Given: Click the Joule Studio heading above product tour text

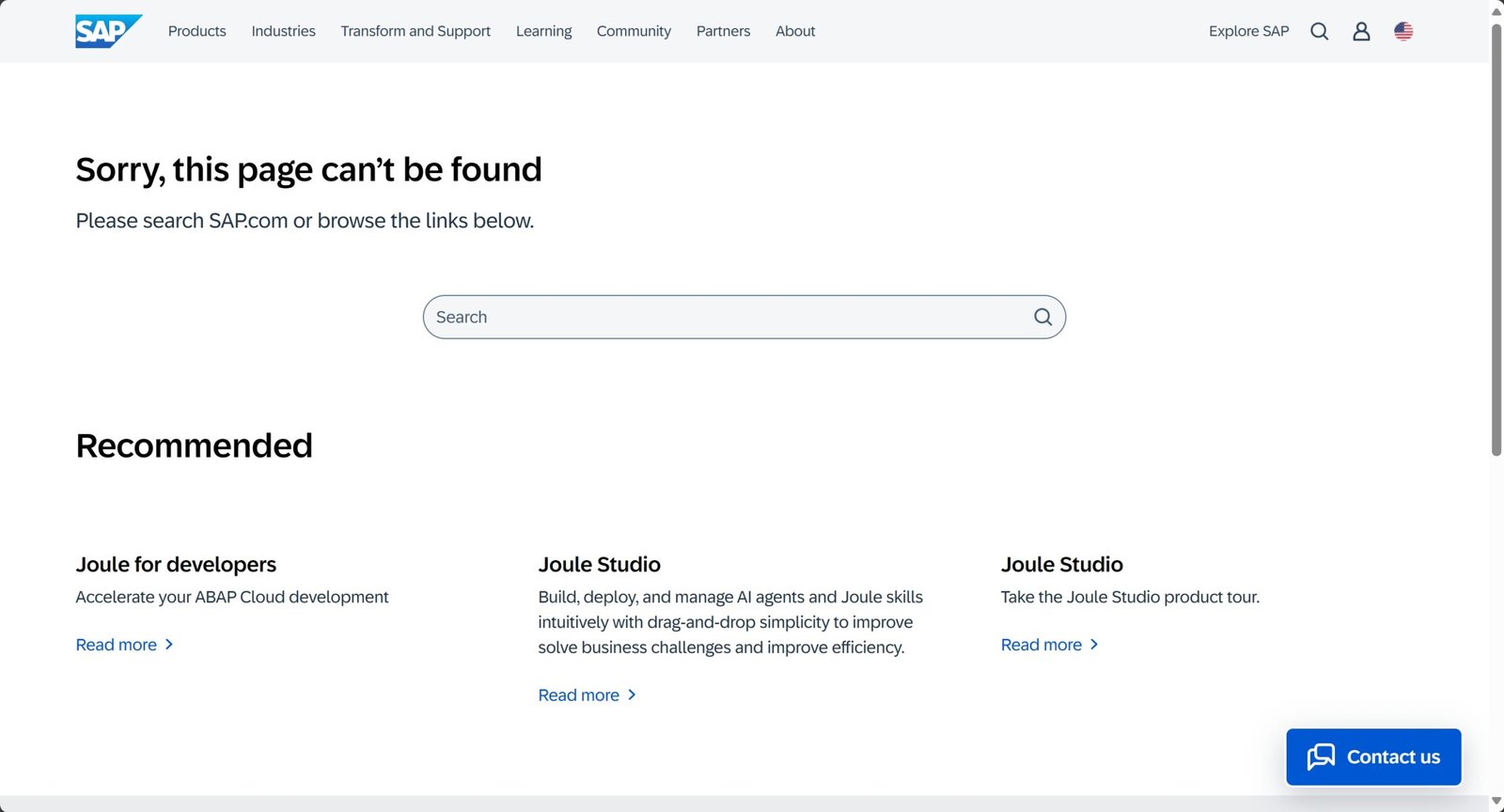Looking at the screenshot, I should coord(1062,564).
